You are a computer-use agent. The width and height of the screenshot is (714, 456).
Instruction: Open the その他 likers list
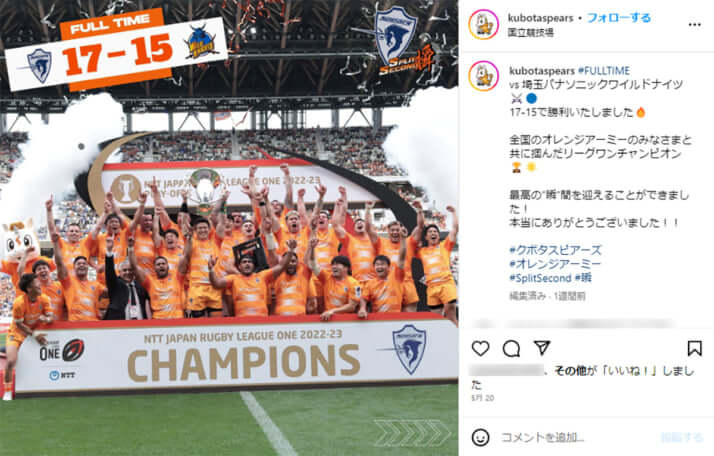pos(570,371)
